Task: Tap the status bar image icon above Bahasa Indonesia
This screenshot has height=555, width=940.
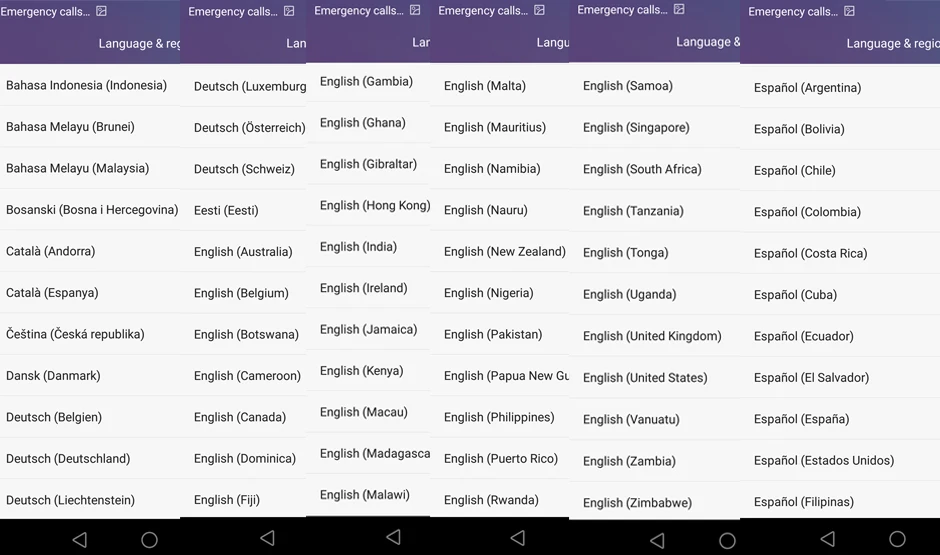Action: (x=101, y=11)
